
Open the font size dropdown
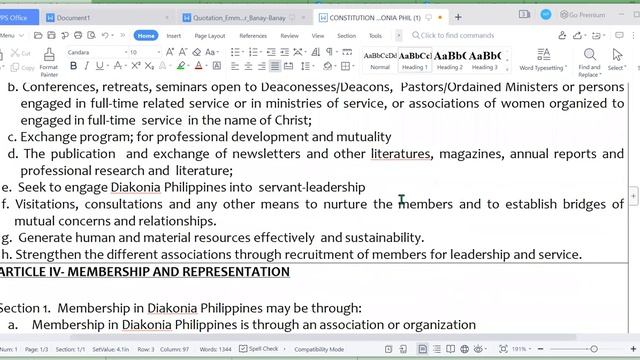tap(159, 52)
